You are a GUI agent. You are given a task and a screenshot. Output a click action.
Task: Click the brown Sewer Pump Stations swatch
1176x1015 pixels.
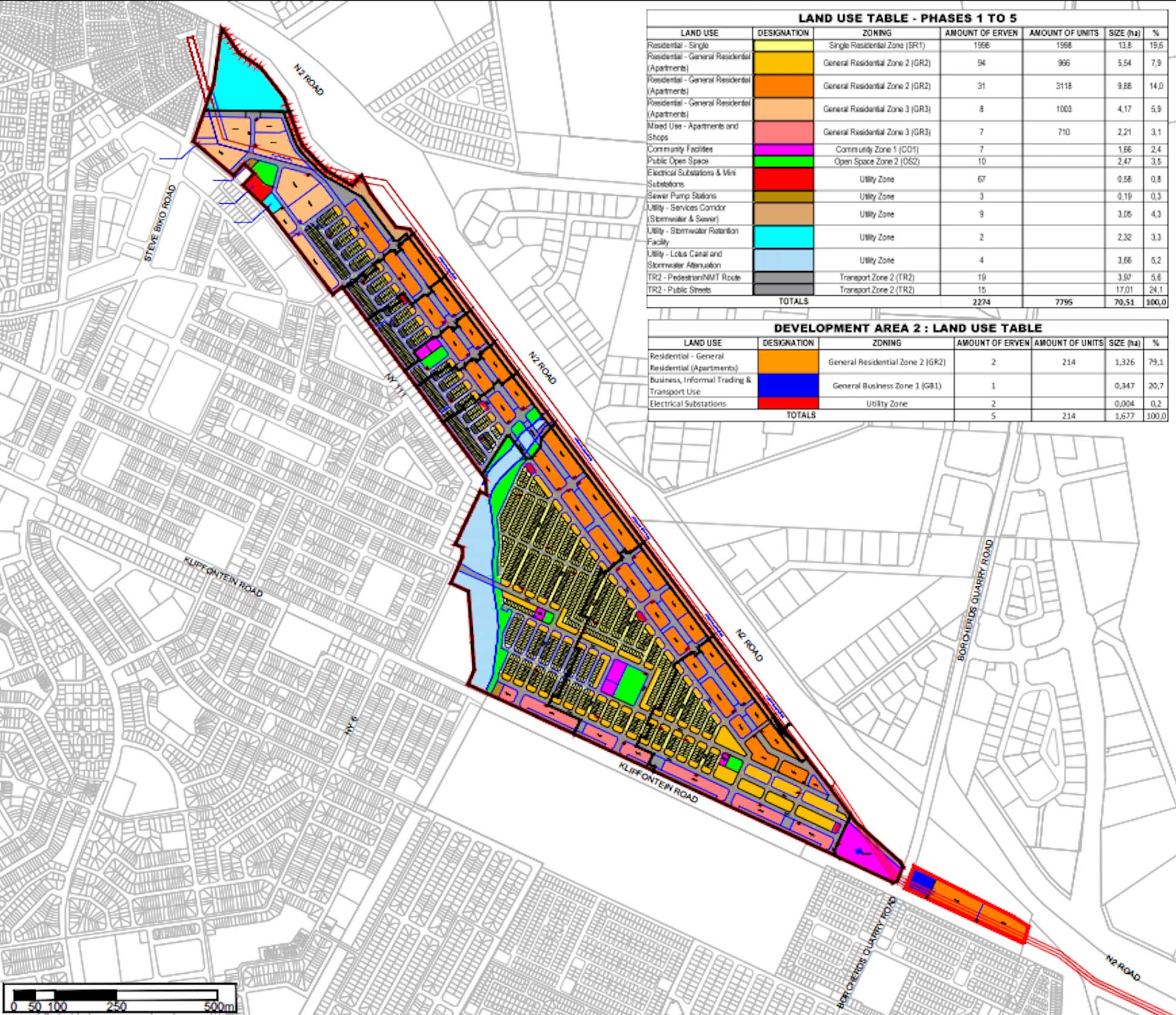[783, 196]
